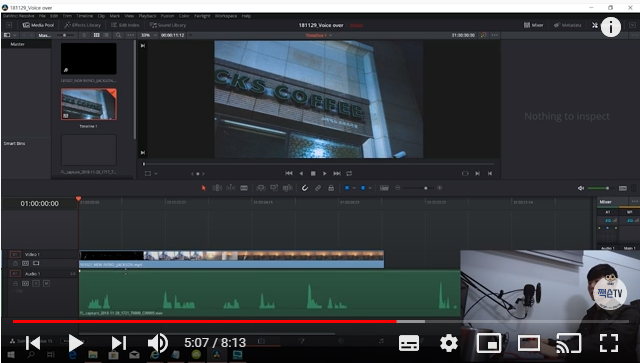Open the flag color dropdown

(x=354, y=188)
